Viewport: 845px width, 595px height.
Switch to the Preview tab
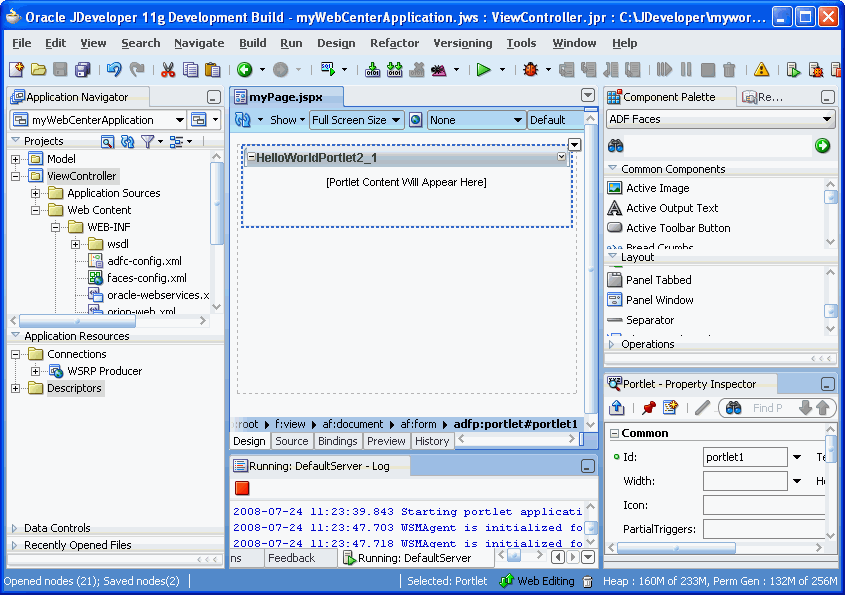coord(386,441)
